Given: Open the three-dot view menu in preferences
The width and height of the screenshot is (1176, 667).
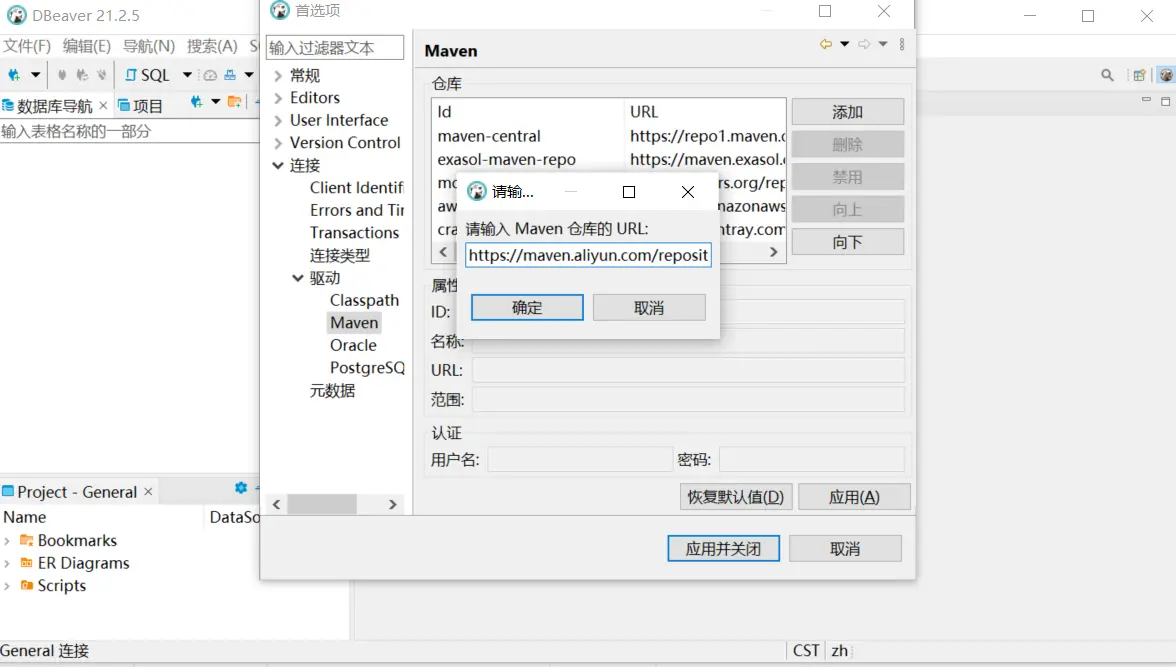Looking at the screenshot, I should [x=902, y=44].
